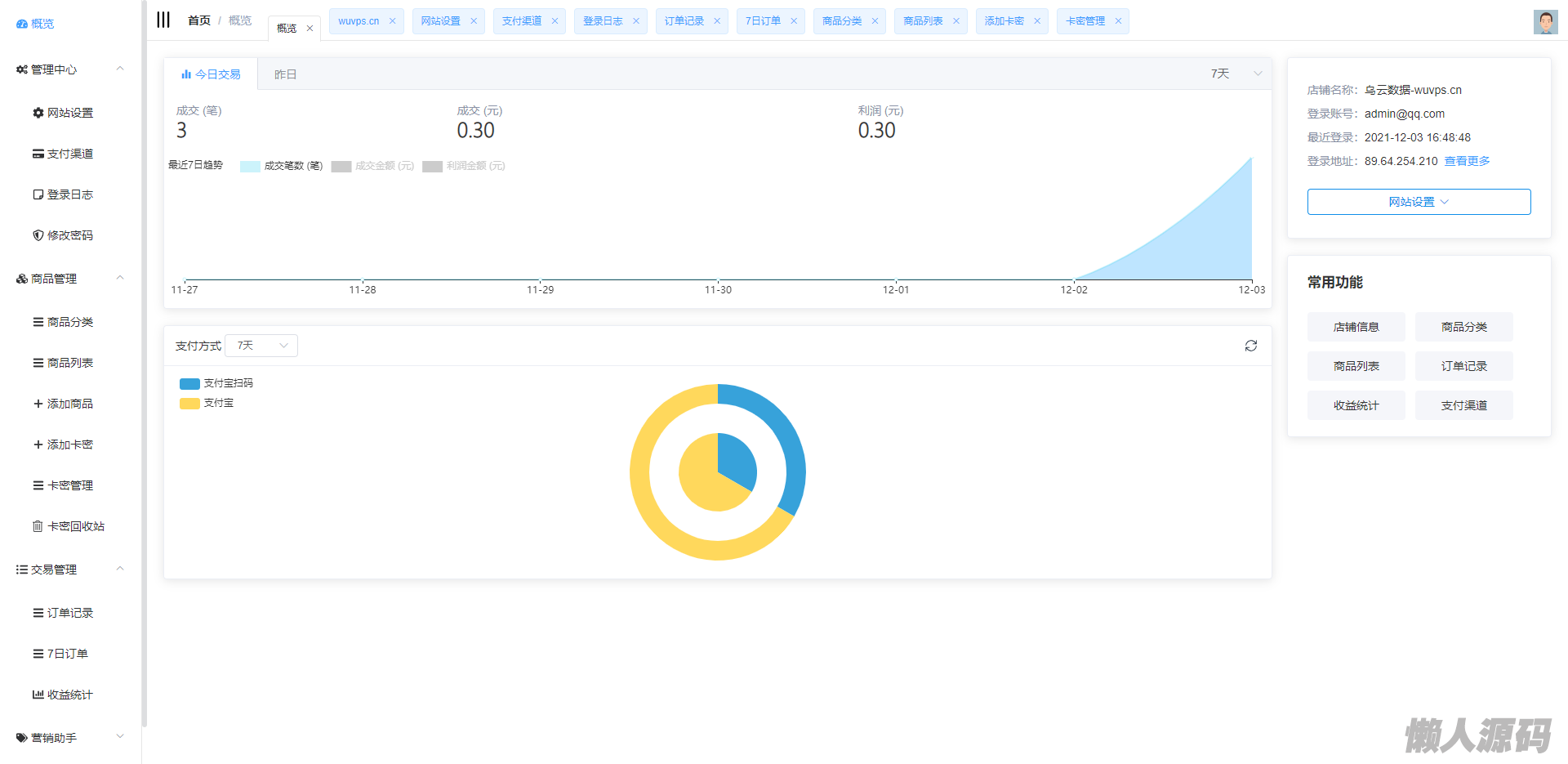Open 网站设置 gear item in sidebar
The image size is (1568, 764).
(x=63, y=113)
